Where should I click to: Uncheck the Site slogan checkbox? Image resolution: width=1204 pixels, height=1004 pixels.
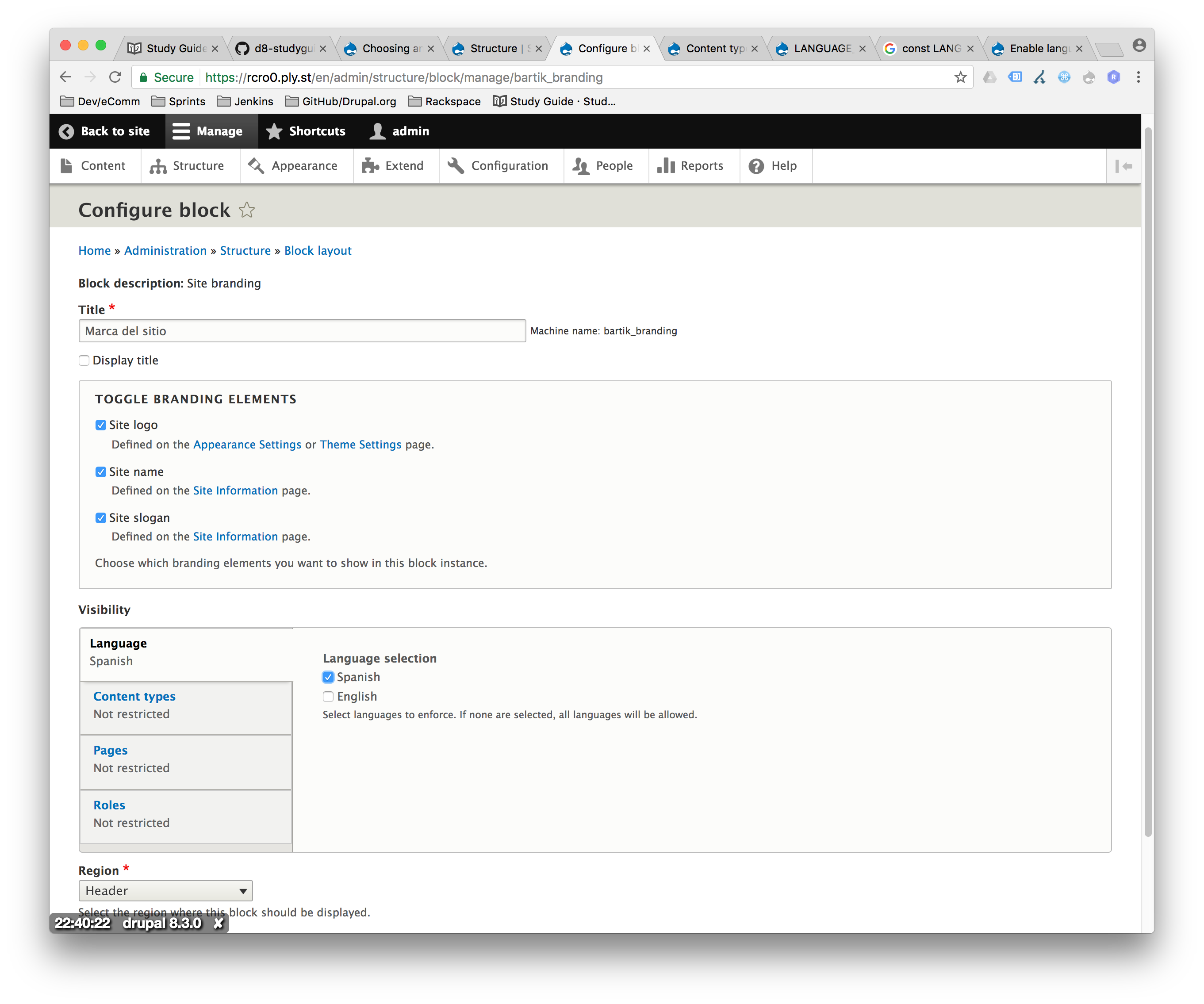click(100, 518)
